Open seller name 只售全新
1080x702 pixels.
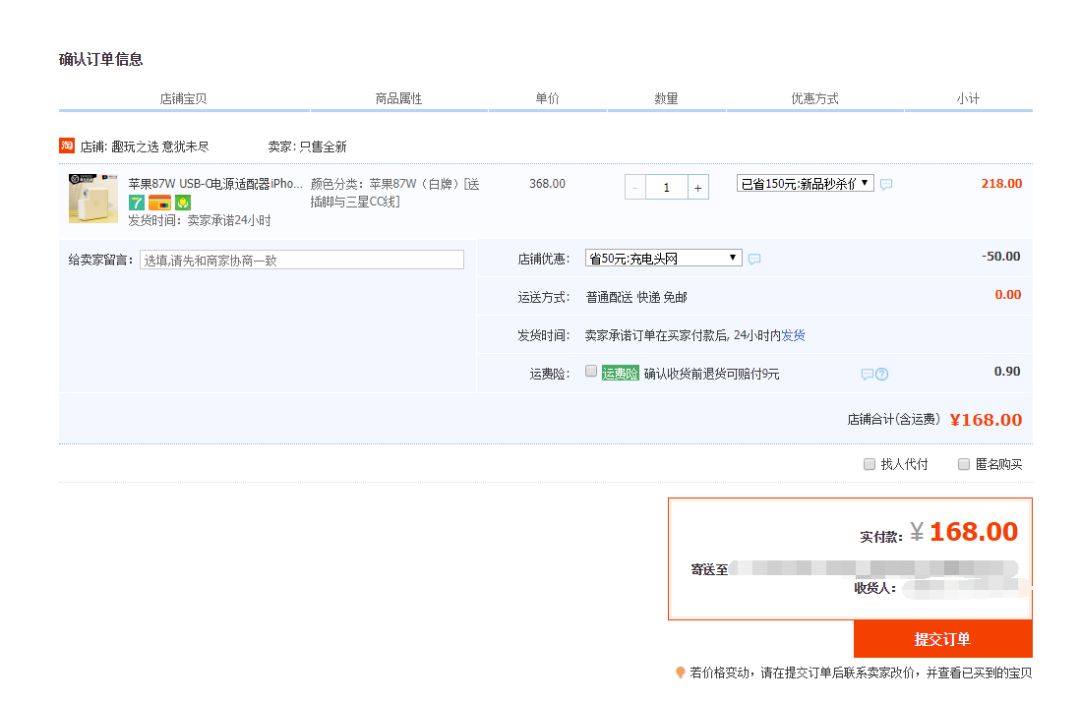click(x=323, y=146)
